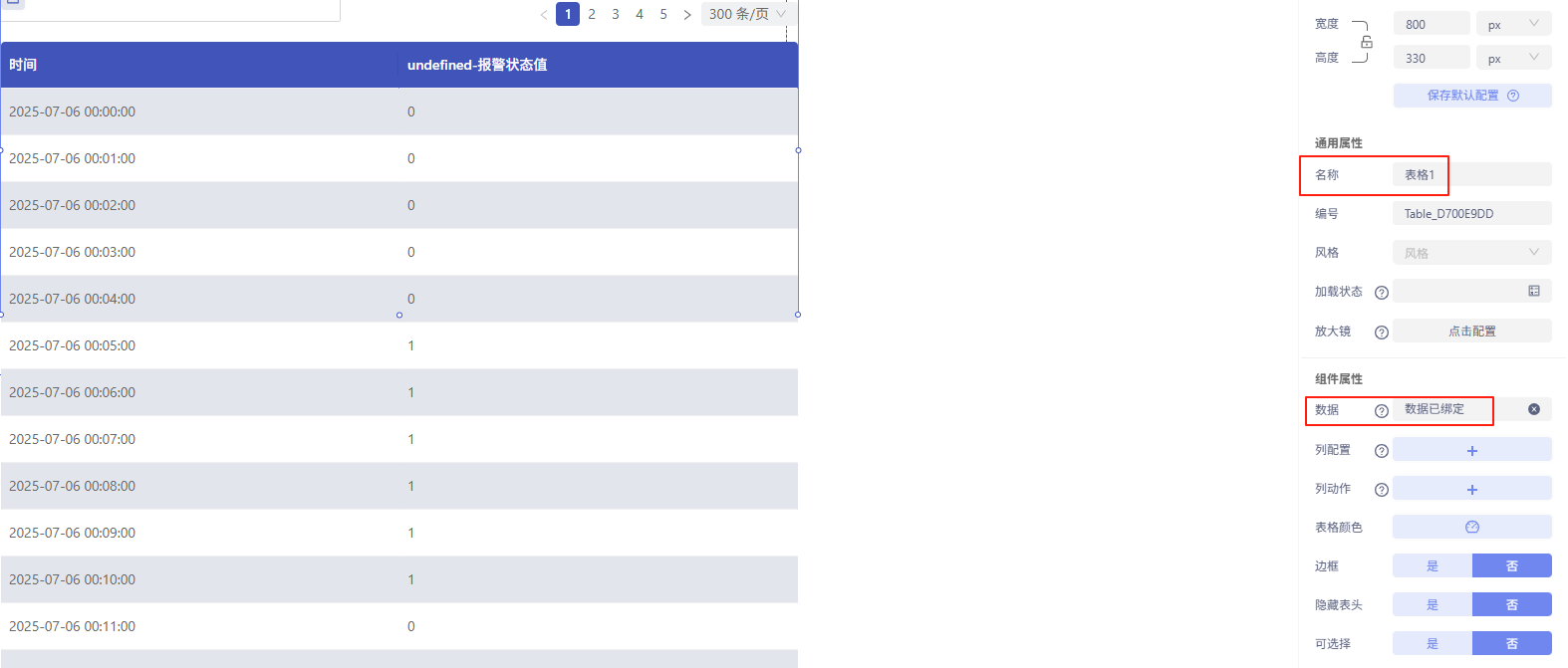Viewport: 1568px width, 668px height.
Task: Click the 通用属性 section heading
Action: pyautogui.click(x=1338, y=143)
